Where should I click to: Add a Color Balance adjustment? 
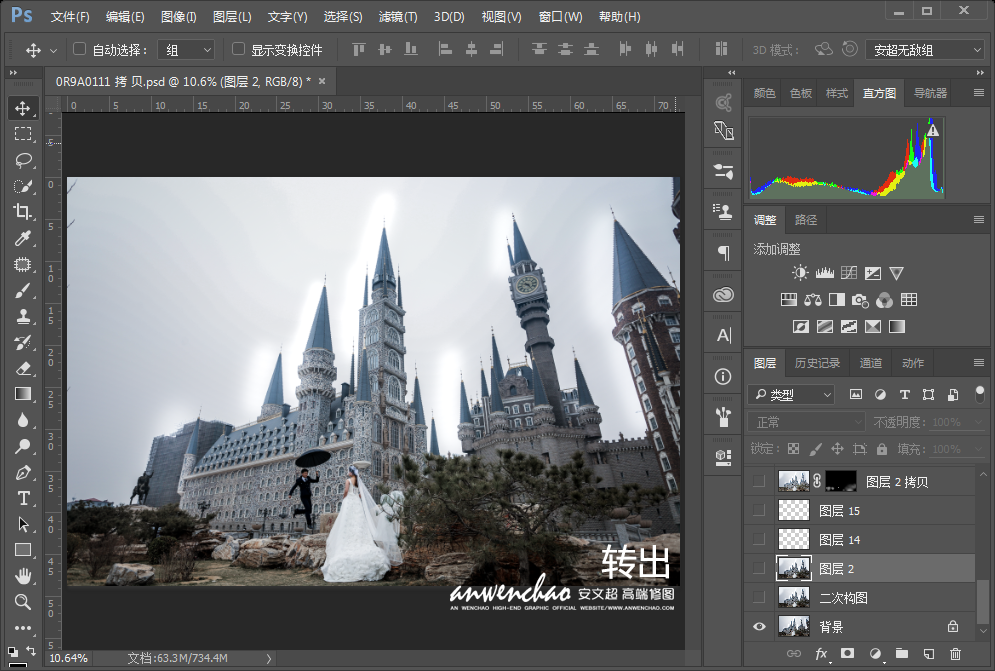click(813, 300)
